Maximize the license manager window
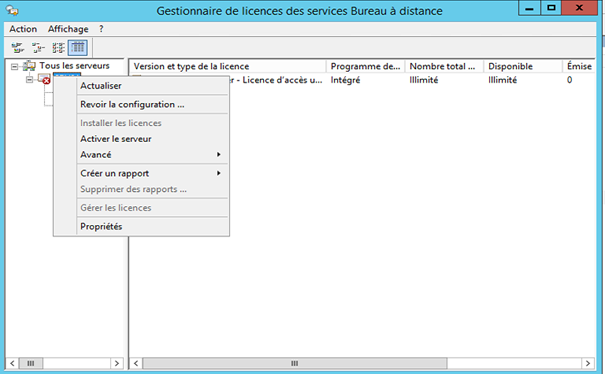 (551, 8)
